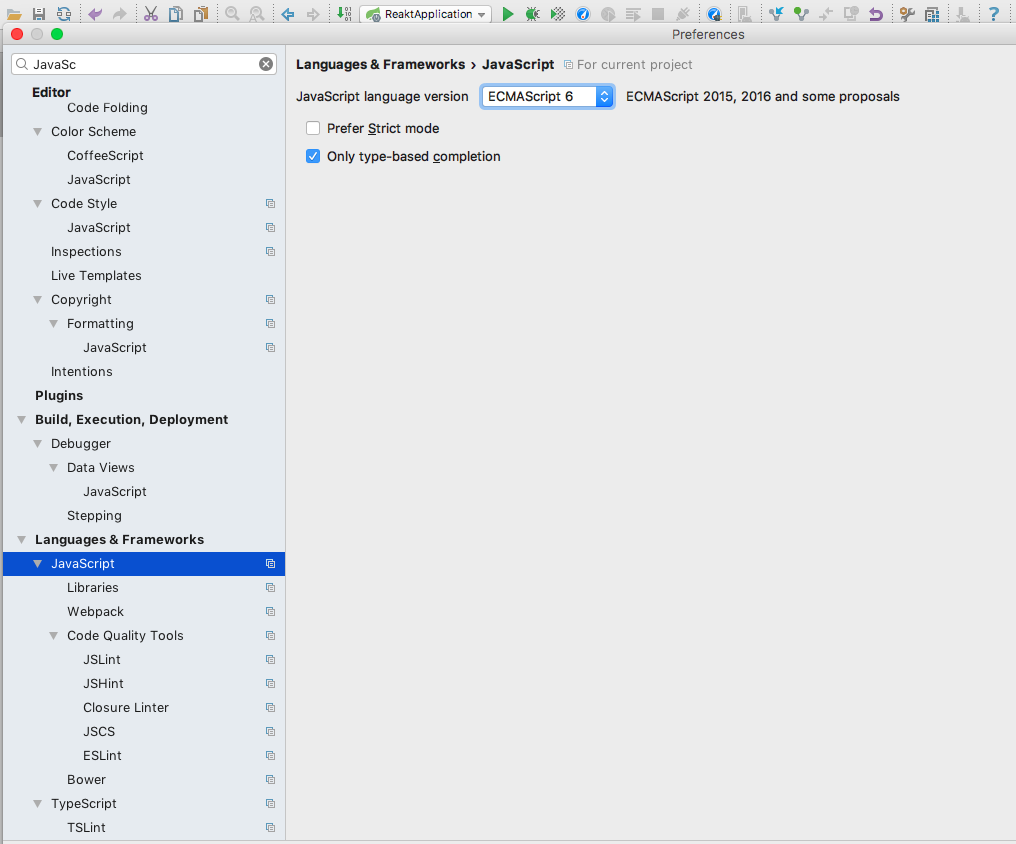
Task: Open Settings via the wrench icon
Action: [x=907, y=14]
